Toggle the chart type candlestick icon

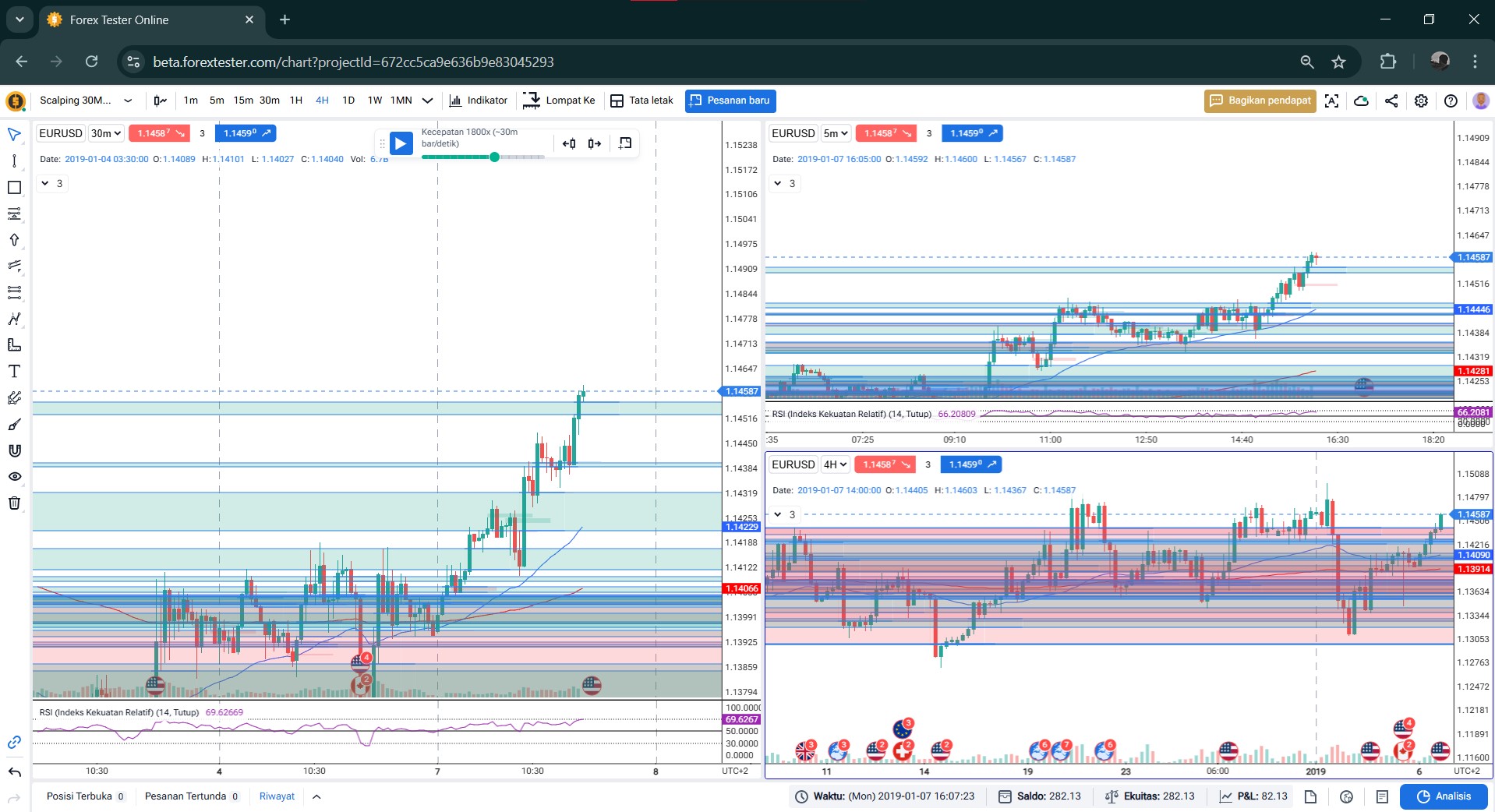(x=160, y=101)
